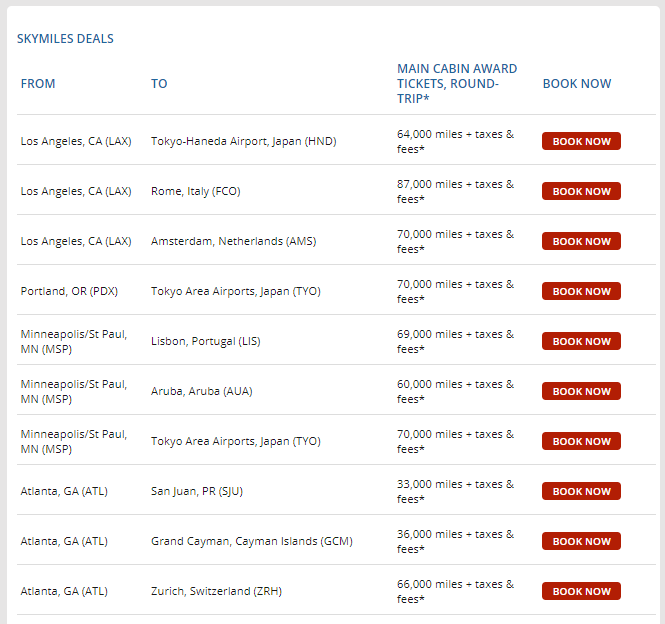This screenshot has width=665, height=624.
Task: Select Aruba, Aruba (AUA) destination text
Action: click(201, 392)
